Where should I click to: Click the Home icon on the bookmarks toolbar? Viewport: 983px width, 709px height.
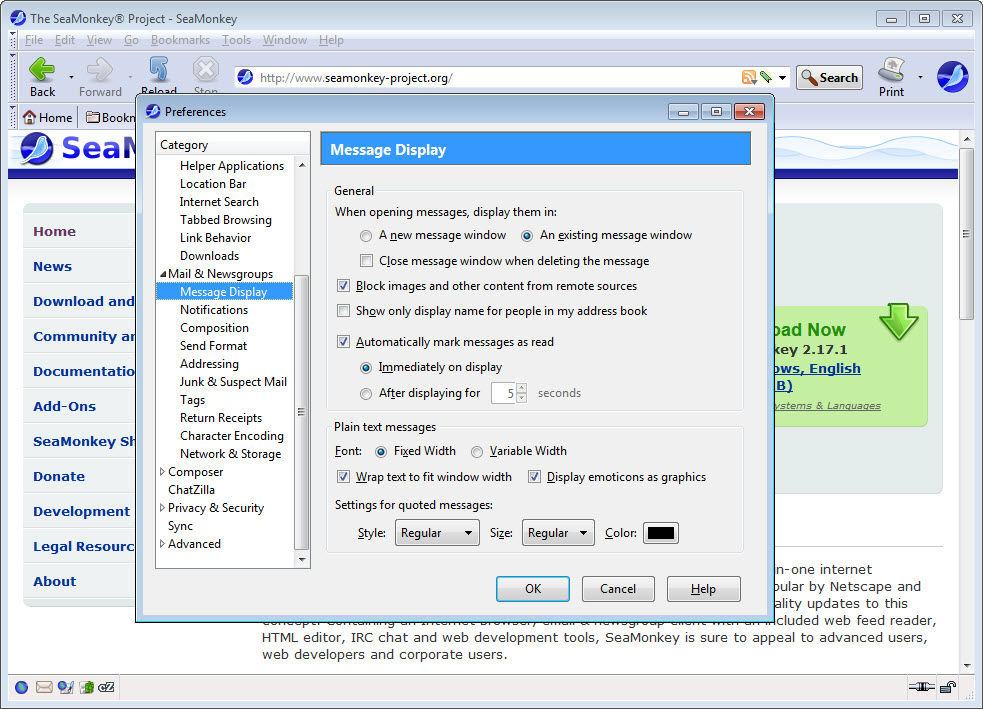pyautogui.click(x=29, y=117)
